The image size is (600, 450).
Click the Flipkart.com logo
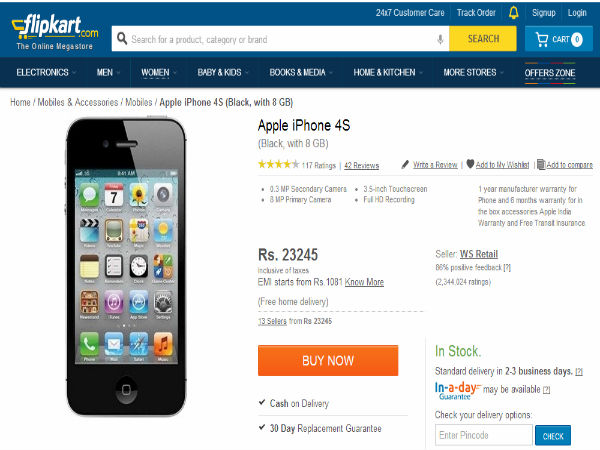click(x=55, y=32)
